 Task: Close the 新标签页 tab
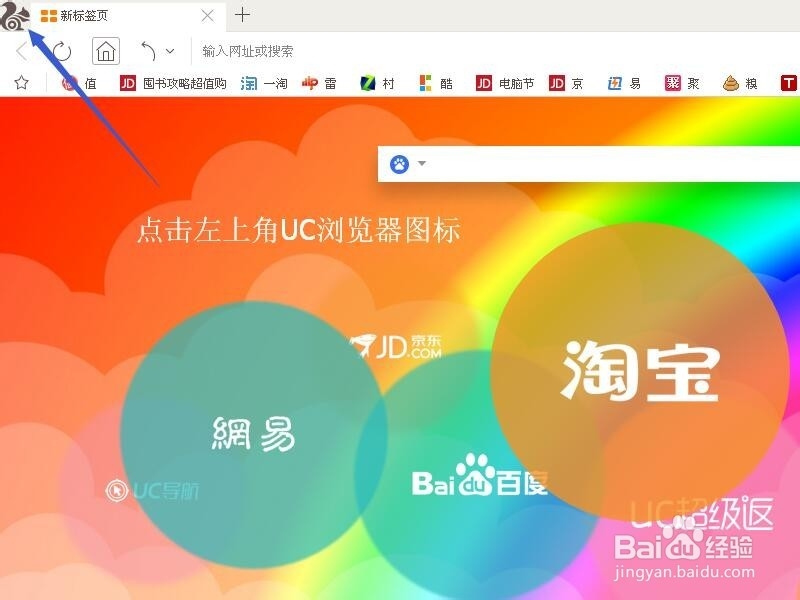tap(208, 16)
